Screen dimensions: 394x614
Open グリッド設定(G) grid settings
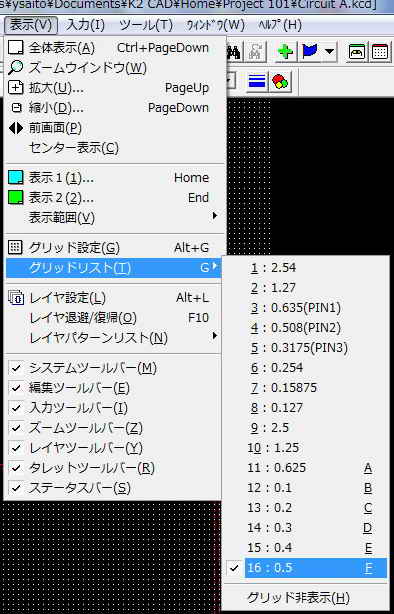(x=115, y=247)
